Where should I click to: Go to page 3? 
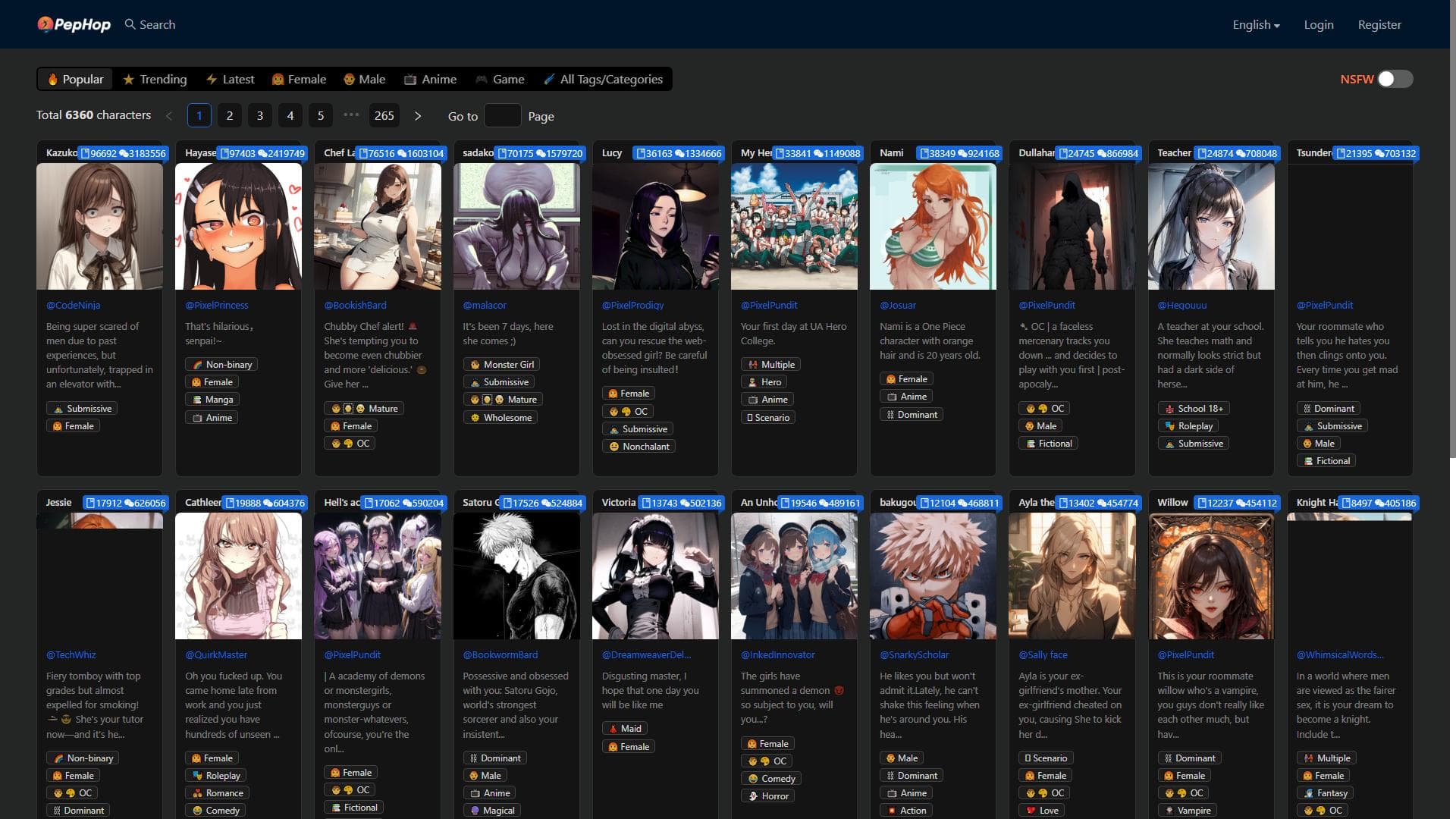pos(260,116)
